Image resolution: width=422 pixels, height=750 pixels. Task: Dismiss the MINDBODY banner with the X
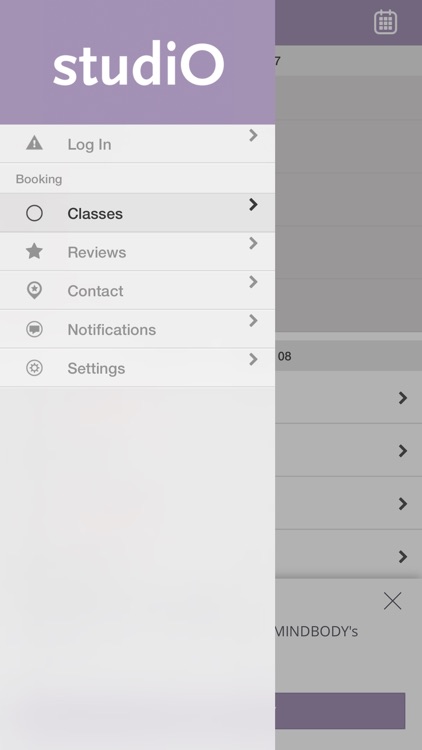[392, 601]
